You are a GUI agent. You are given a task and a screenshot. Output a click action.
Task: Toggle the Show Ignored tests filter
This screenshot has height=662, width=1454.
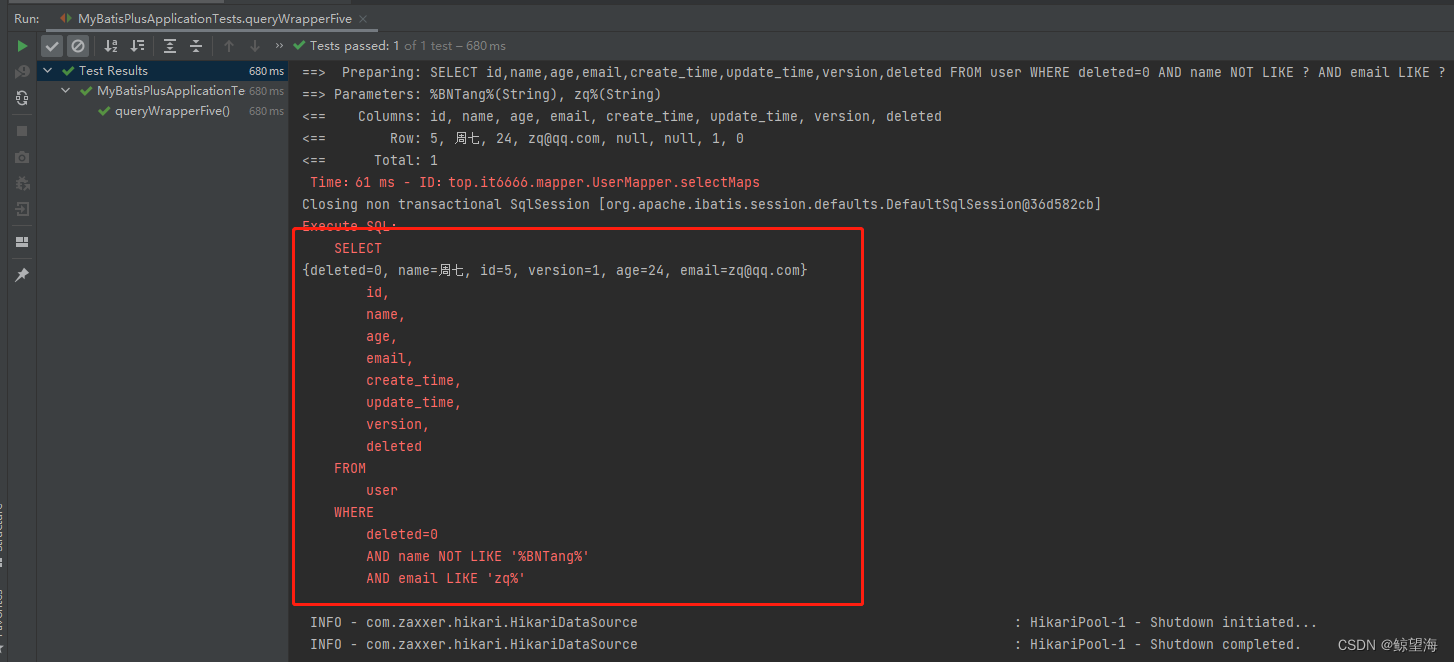click(78, 46)
